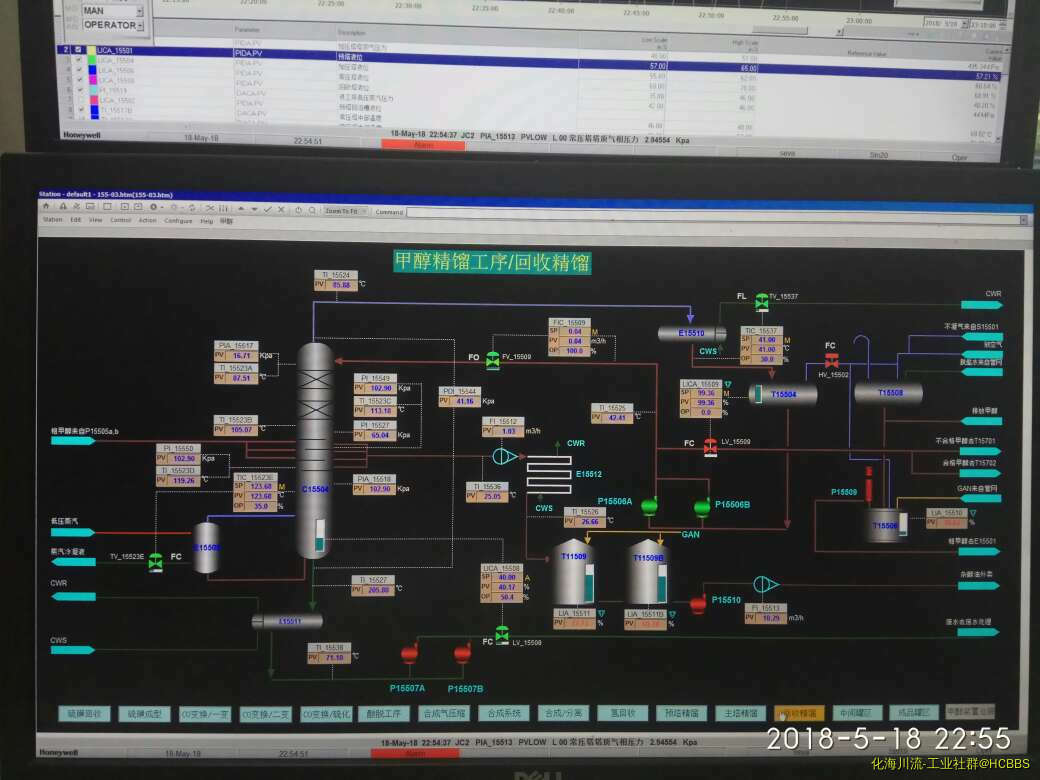Image resolution: width=1040 pixels, height=780 pixels.
Task: Click the HV_15502 red valve icon
Action: (829, 361)
